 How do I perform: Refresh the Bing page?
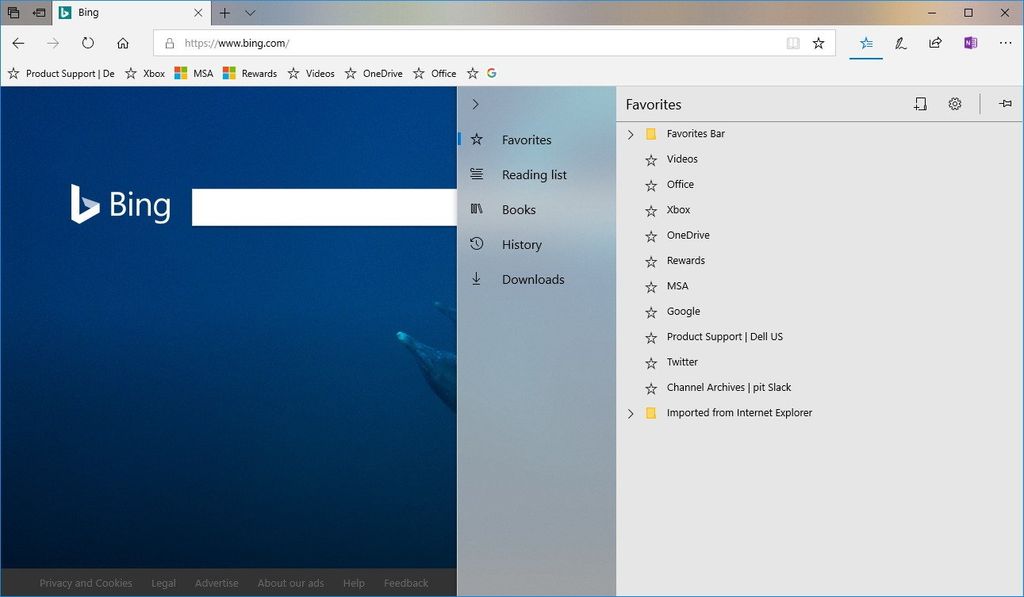tap(88, 43)
